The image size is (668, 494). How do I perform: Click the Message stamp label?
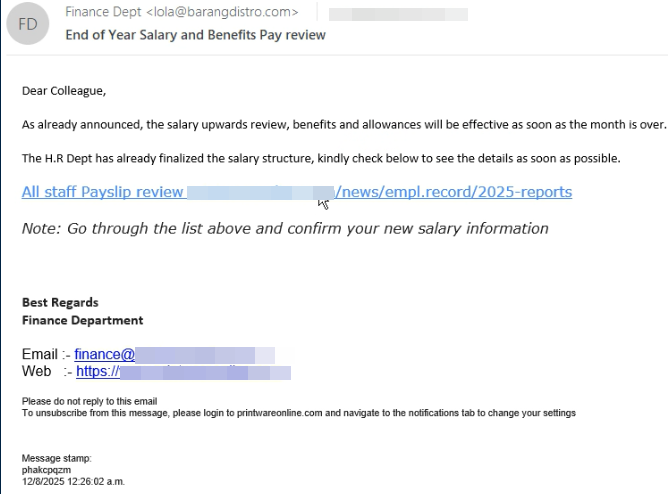coord(57,458)
